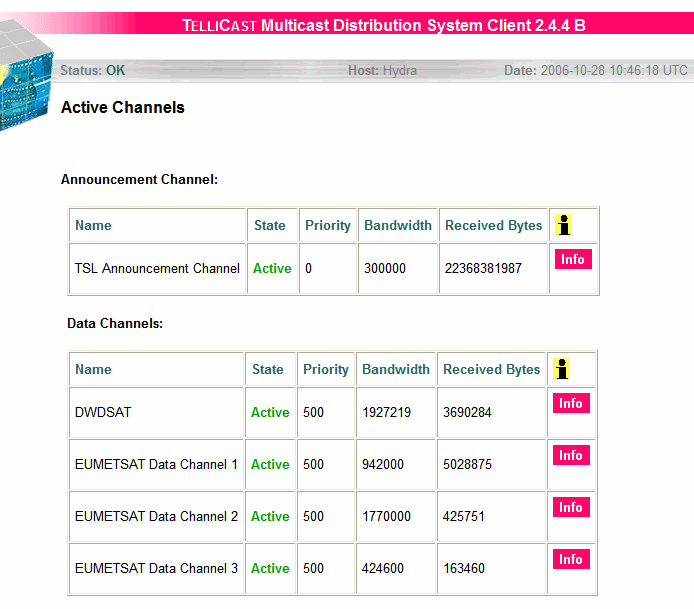Screen dimensions: 694x609
Task: Click Active state of DWDSAT row
Action: pyautogui.click(x=270, y=412)
